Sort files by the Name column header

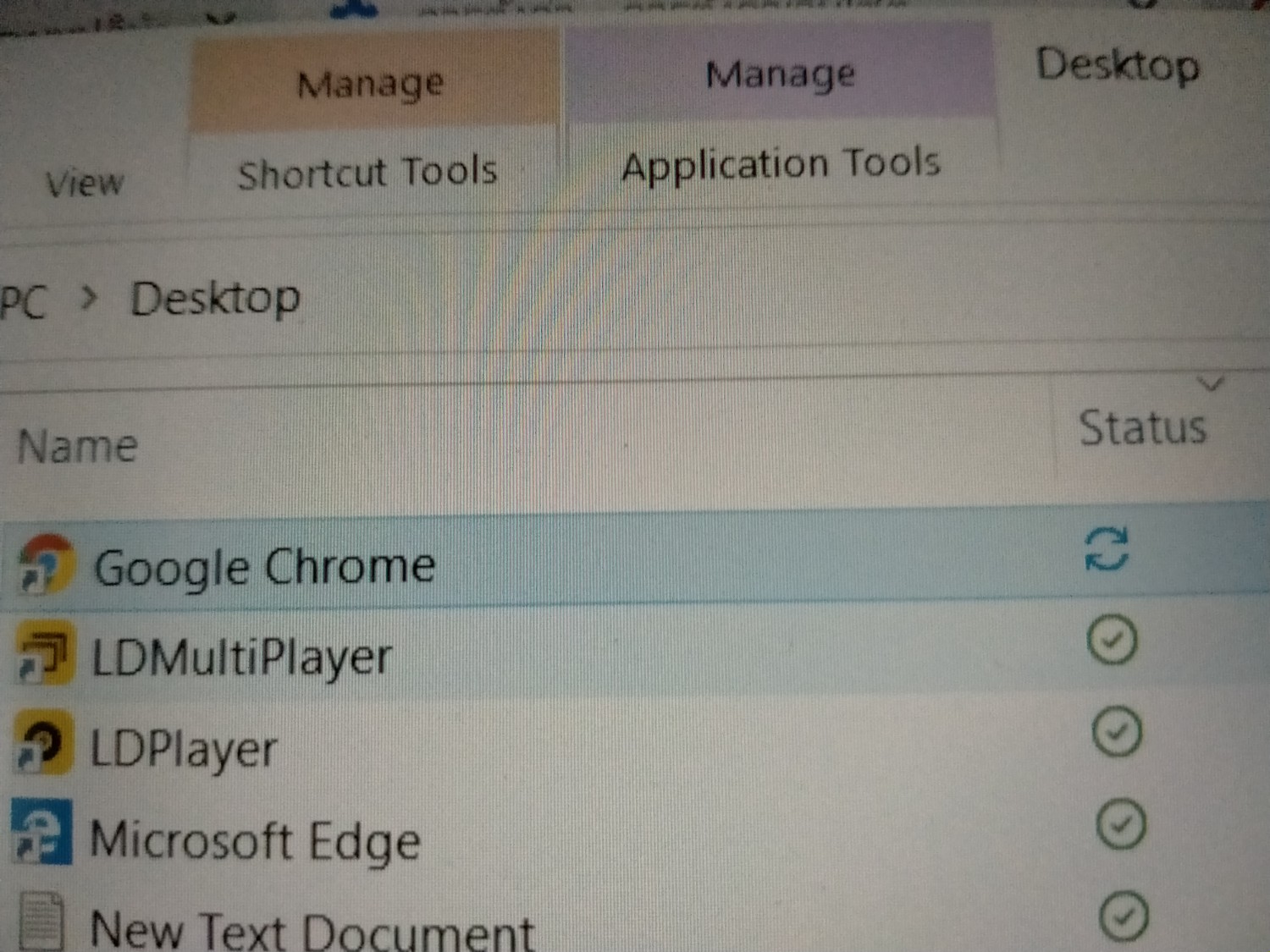pyautogui.click(x=77, y=446)
